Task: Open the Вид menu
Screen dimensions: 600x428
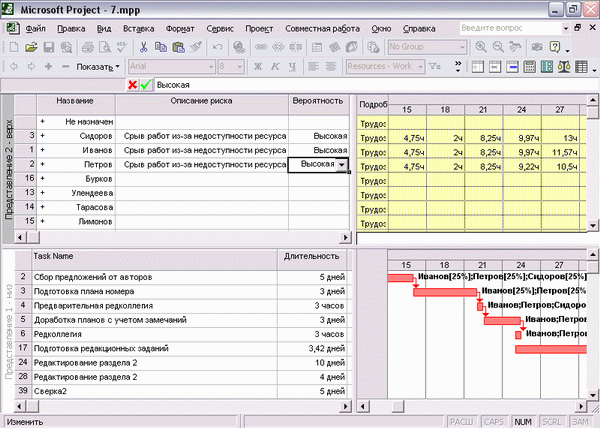Action: coord(104,29)
